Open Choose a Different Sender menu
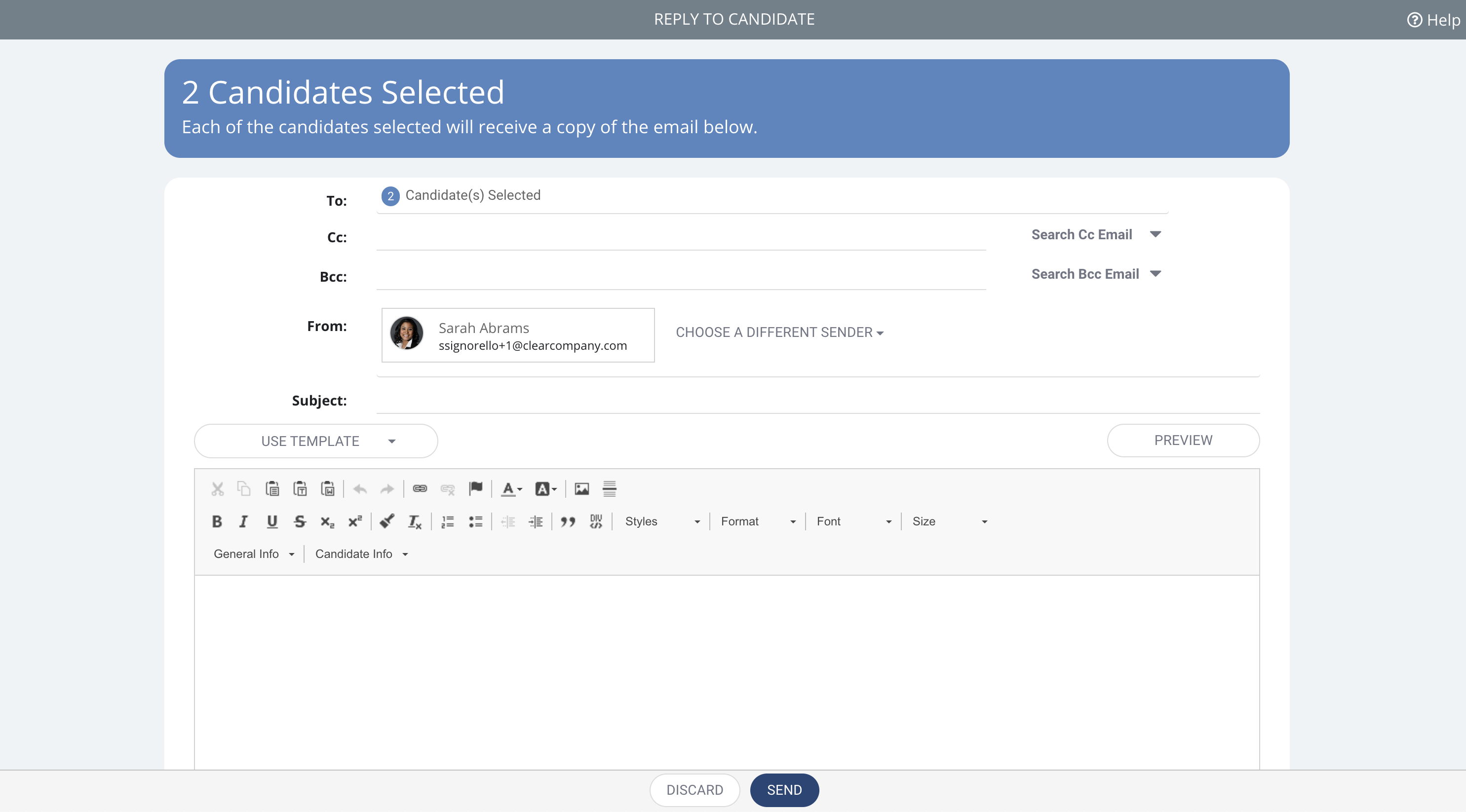This screenshot has height=812, width=1466. click(x=779, y=332)
